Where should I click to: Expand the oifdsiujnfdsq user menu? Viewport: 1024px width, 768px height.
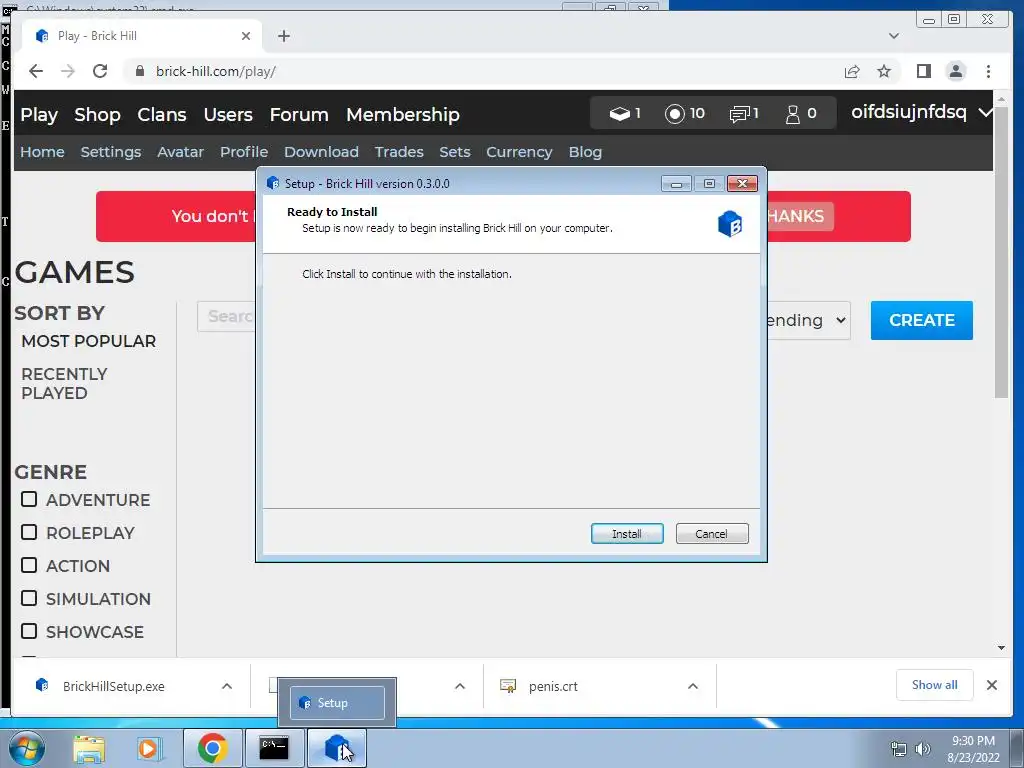point(985,112)
